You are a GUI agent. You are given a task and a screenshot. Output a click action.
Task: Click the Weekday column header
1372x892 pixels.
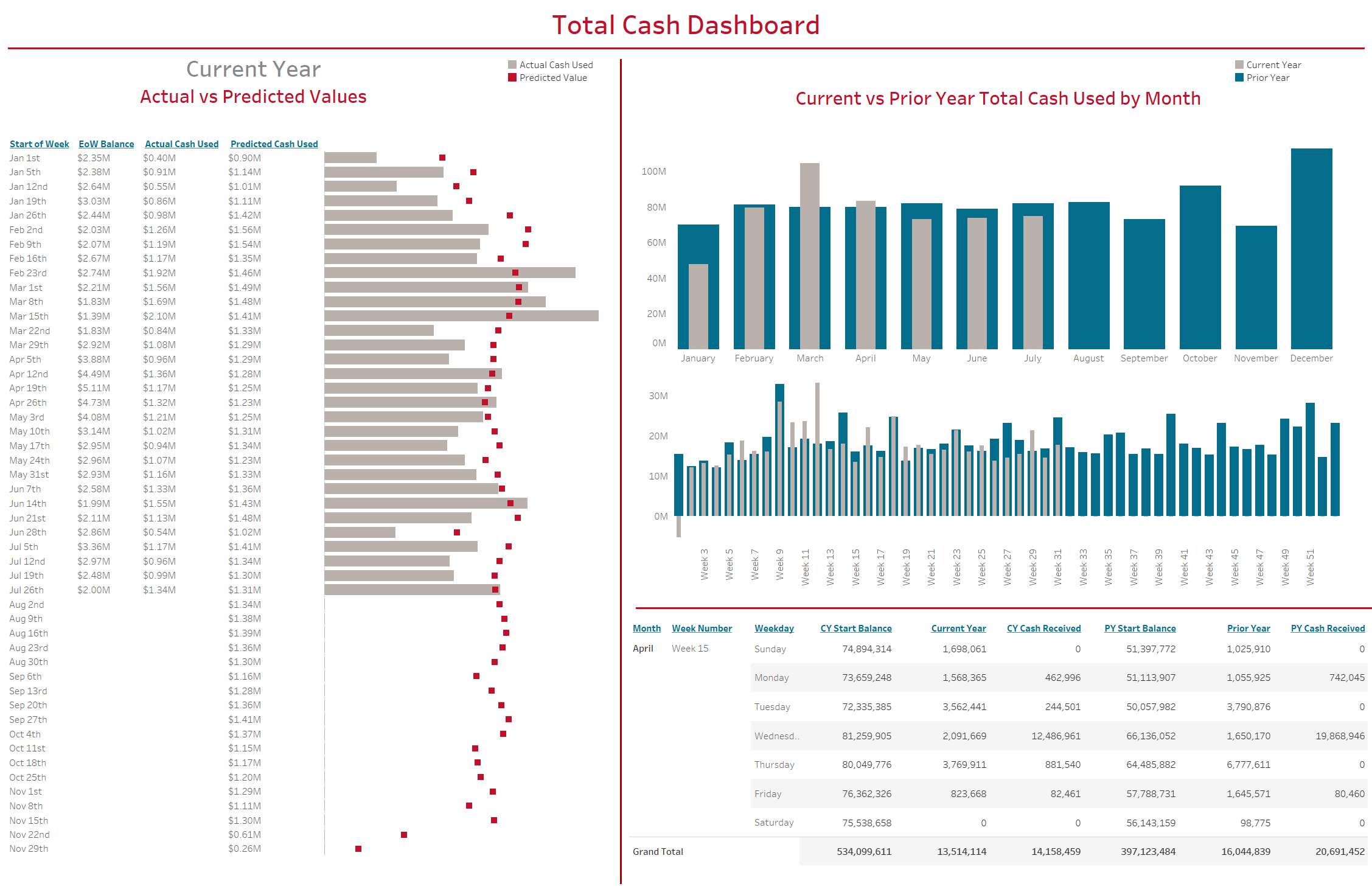coord(775,628)
